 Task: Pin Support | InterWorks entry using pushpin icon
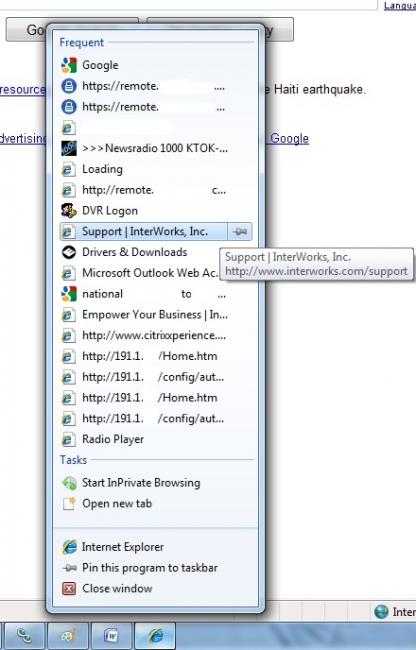[240, 231]
